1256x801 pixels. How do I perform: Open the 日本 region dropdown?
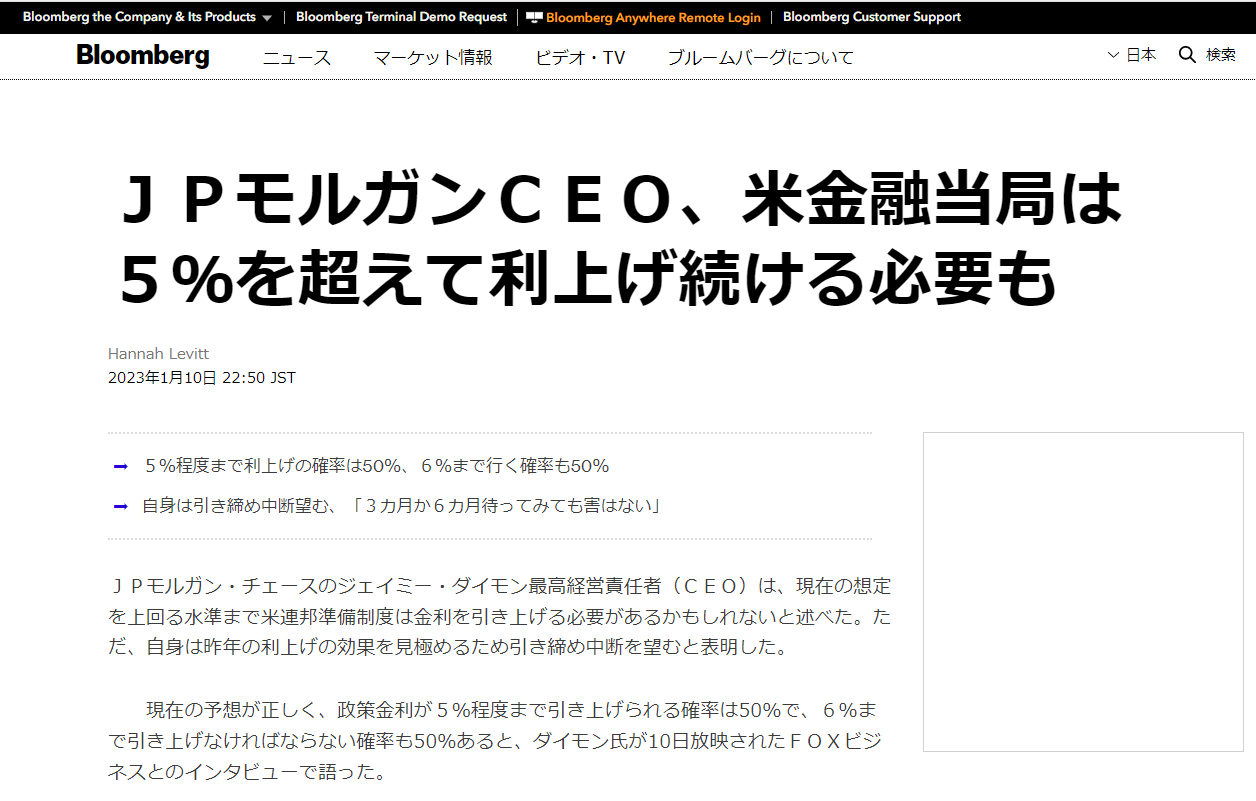tap(1132, 55)
